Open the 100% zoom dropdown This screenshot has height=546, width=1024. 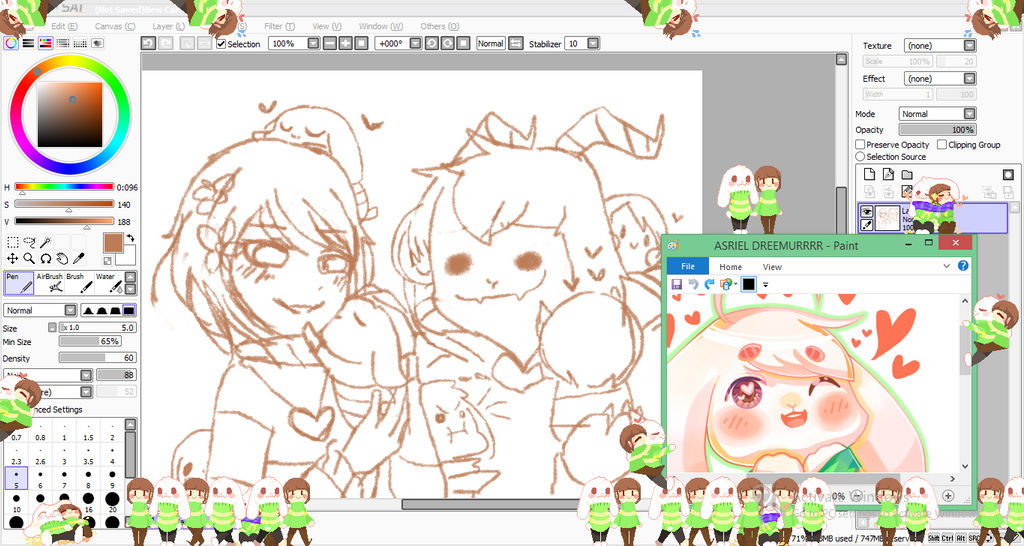(313, 43)
